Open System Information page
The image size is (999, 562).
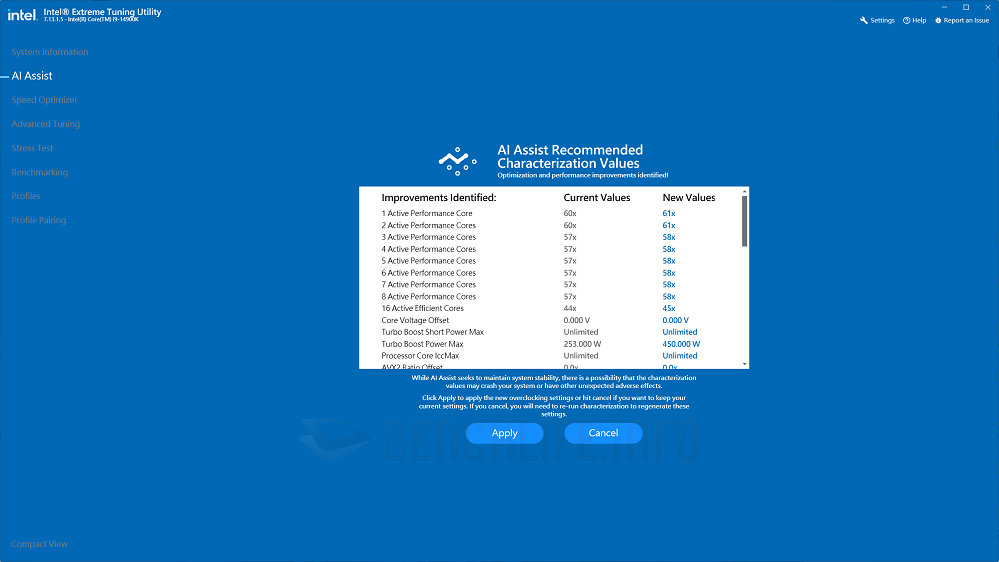point(50,52)
